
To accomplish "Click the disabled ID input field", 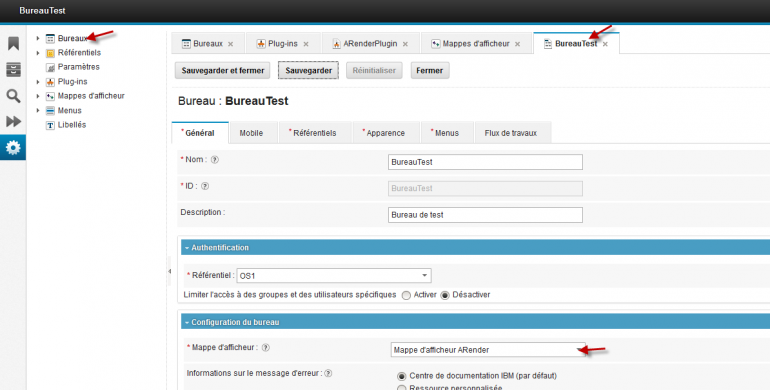I will click(485, 189).
